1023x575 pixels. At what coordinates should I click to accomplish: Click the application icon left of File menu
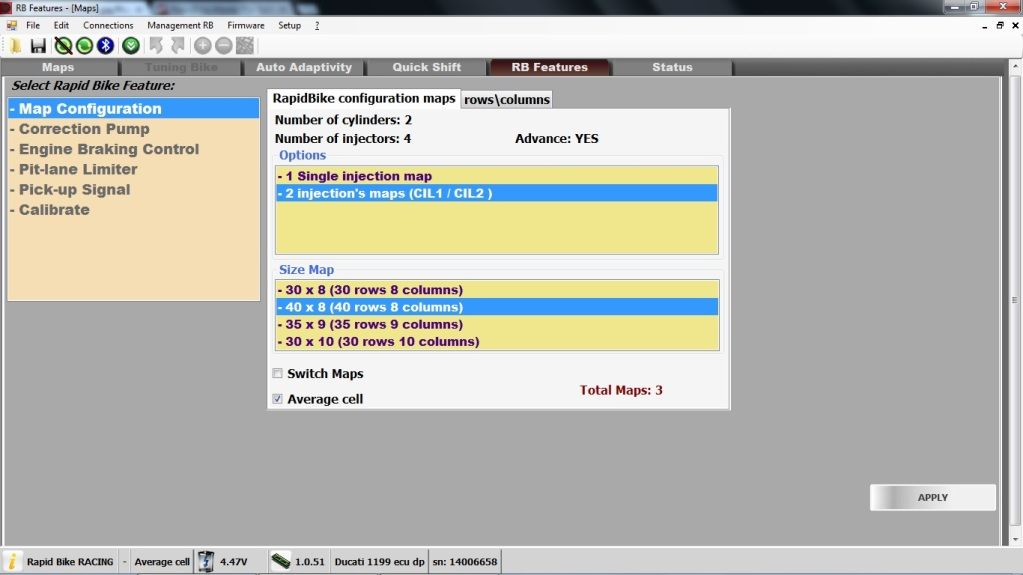point(12,25)
